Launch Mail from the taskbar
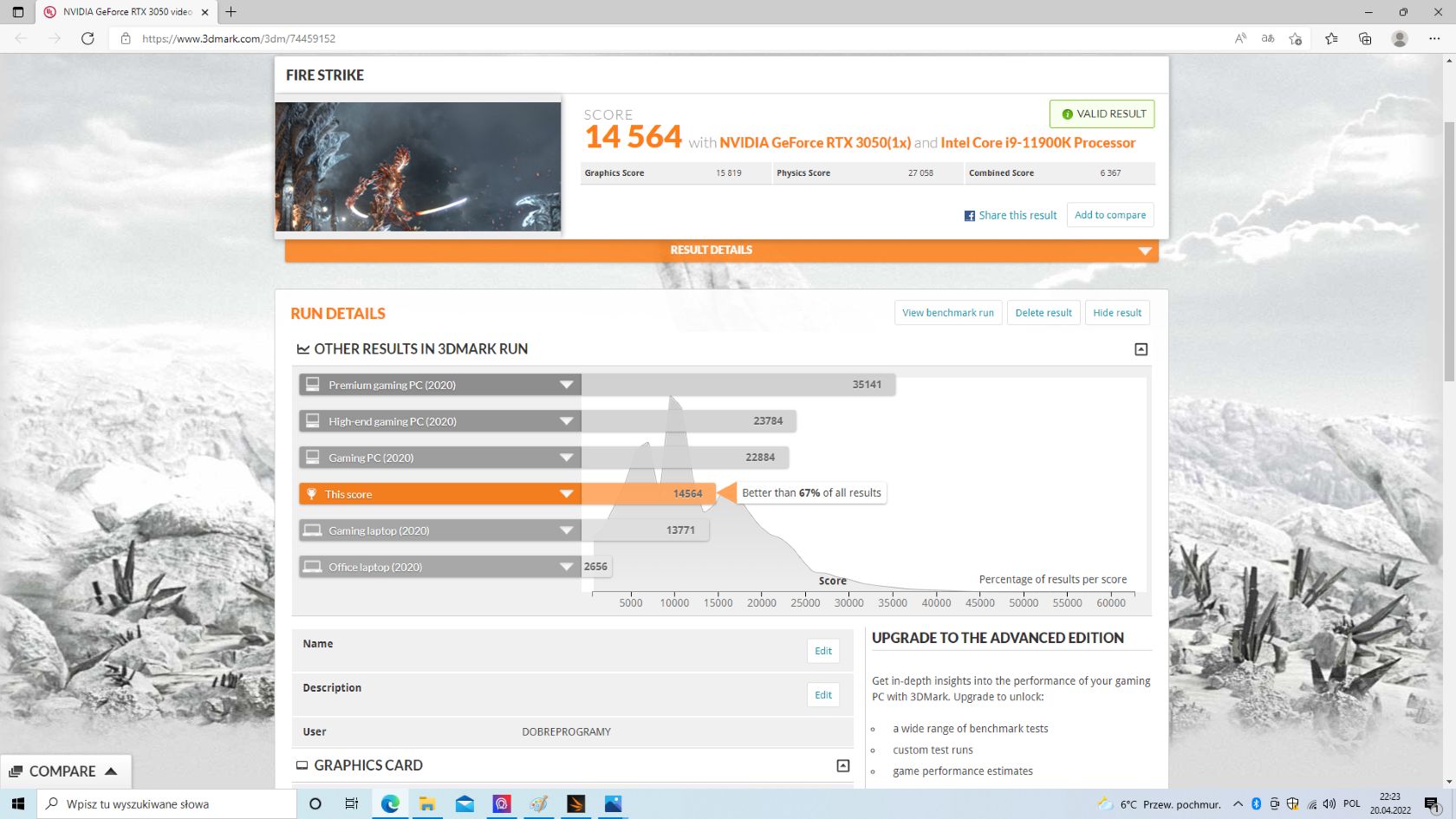This screenshot has width=1456, height=819. click(465, 803)
